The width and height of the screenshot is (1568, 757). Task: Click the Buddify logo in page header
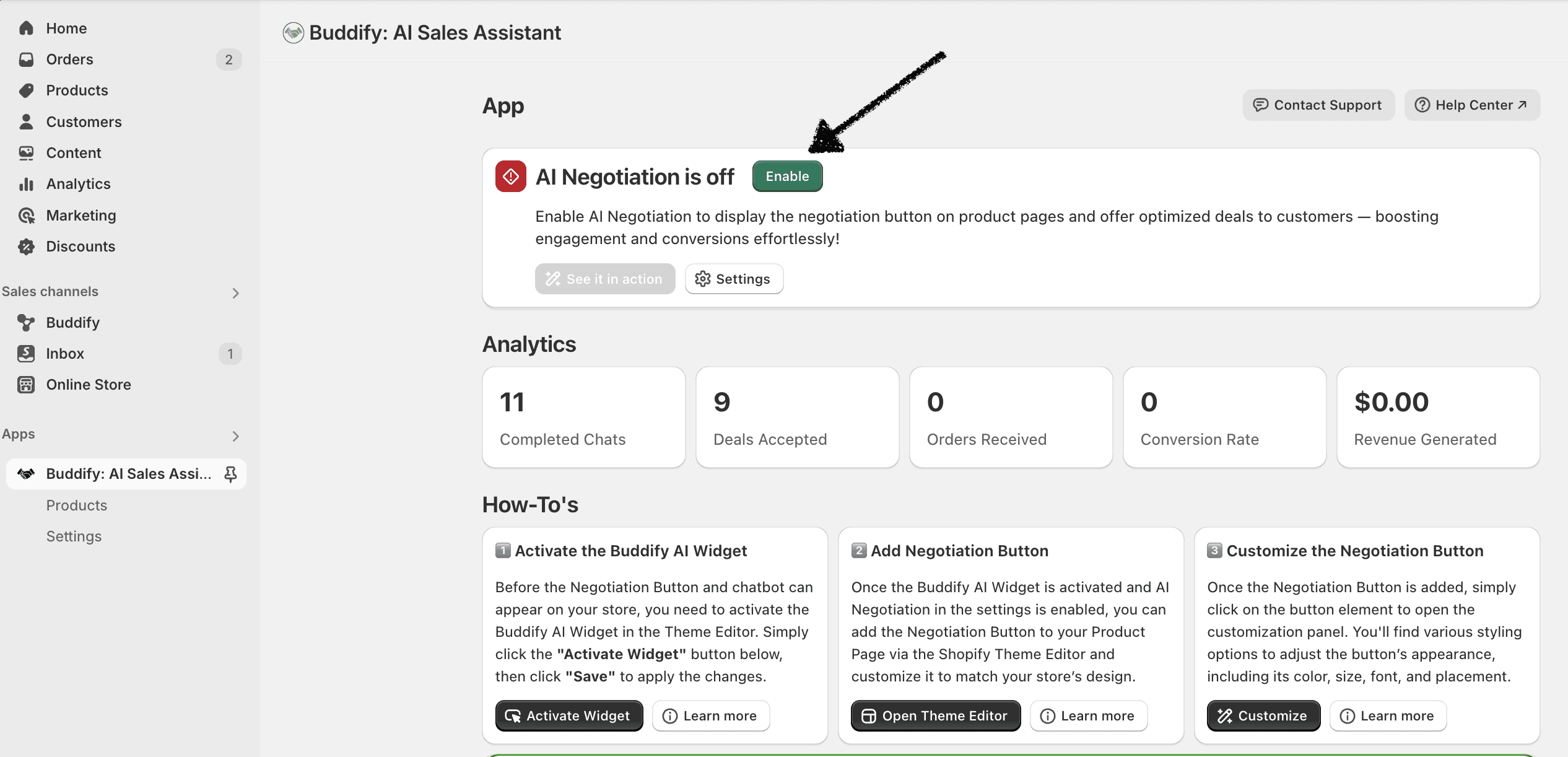pyautogui.click(x=293, y=33)
